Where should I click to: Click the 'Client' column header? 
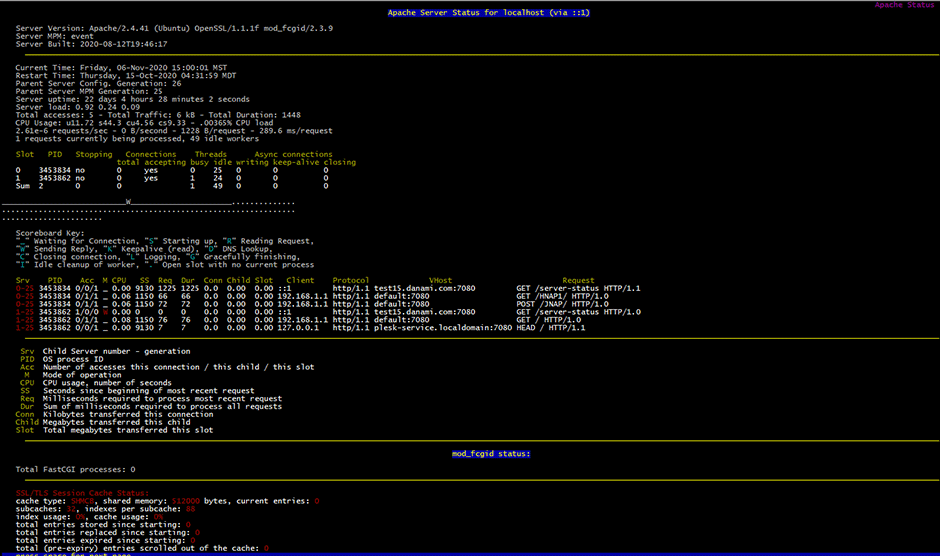click(x=300, y=280)
